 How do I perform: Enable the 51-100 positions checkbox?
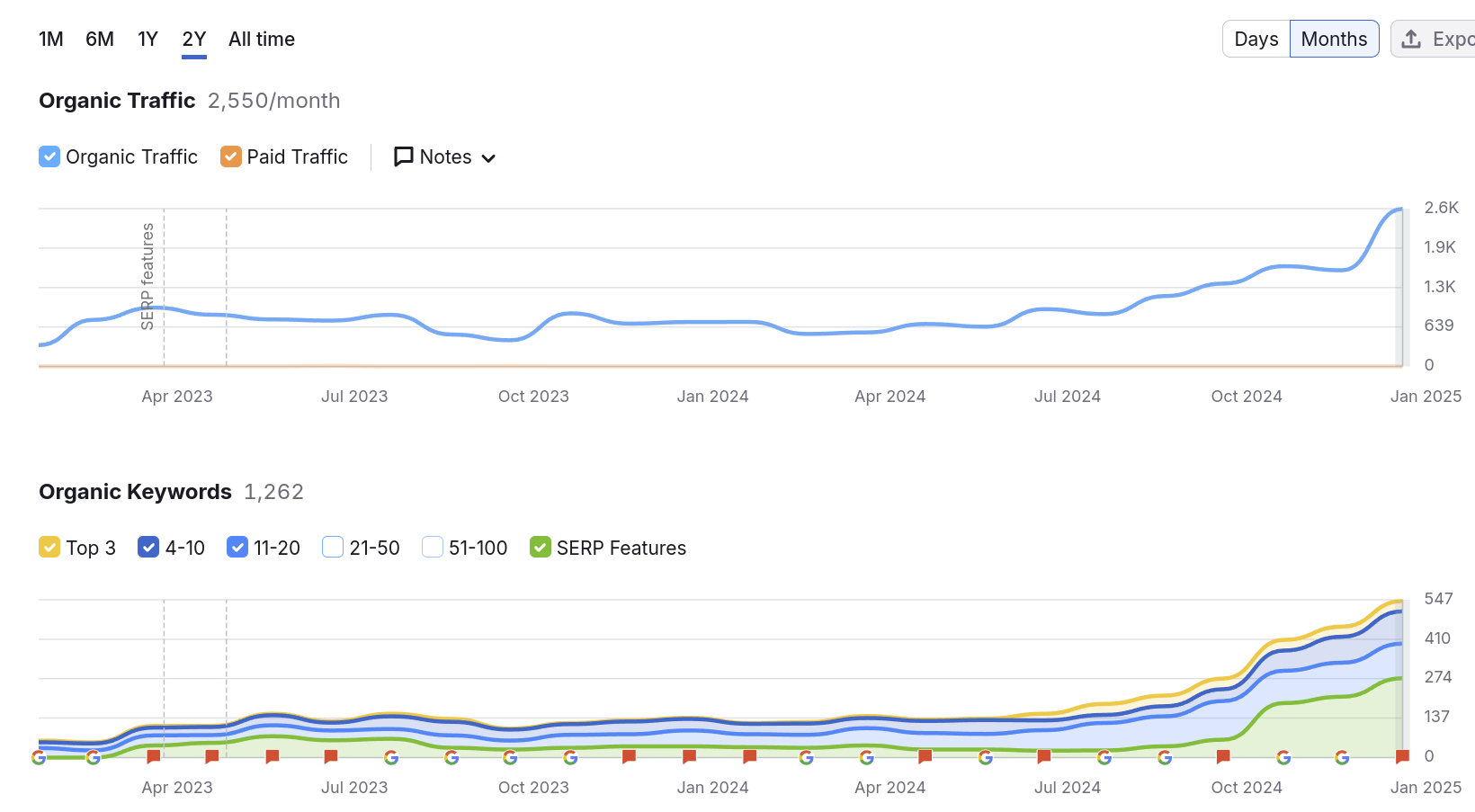(433, 547)
